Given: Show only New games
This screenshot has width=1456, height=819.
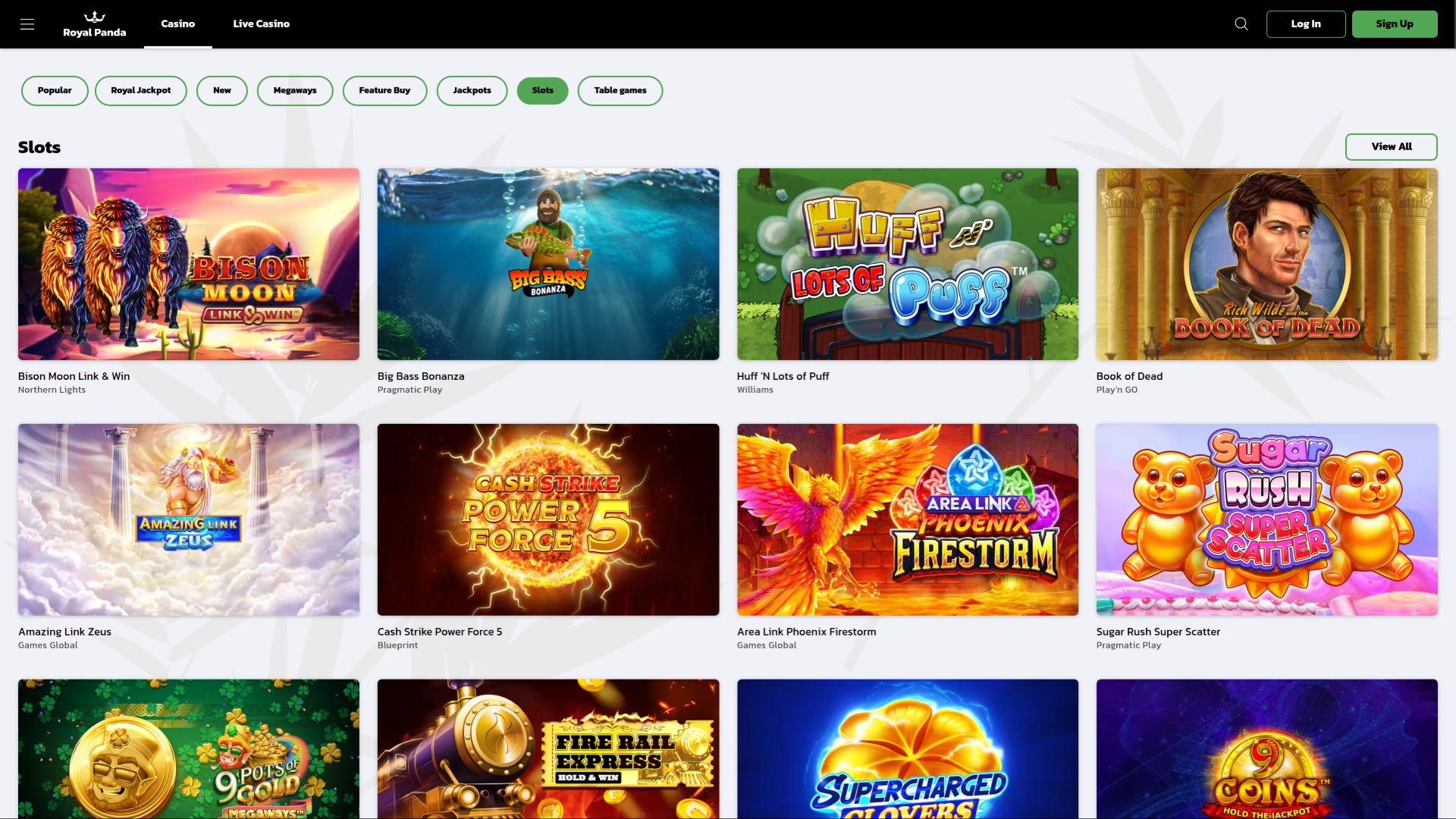Looking at the screenshot, I should [221, 90].
